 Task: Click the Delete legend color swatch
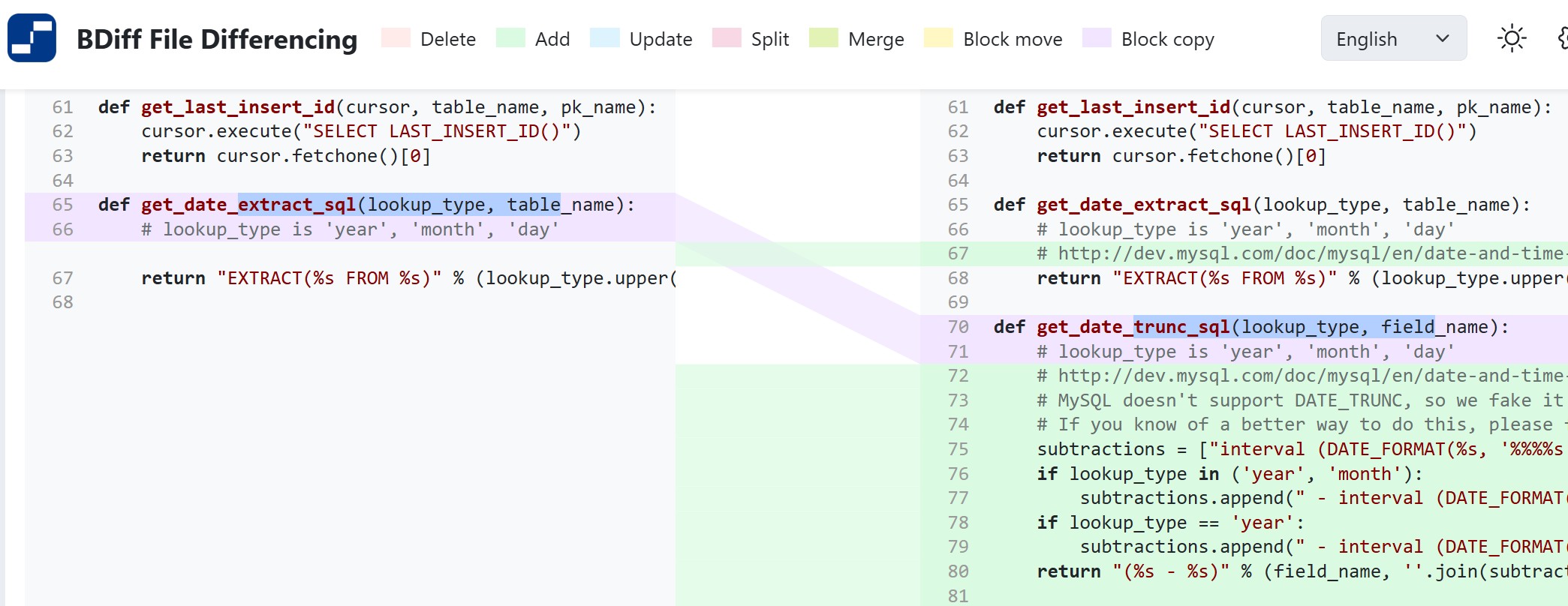(x=396, y=38)
